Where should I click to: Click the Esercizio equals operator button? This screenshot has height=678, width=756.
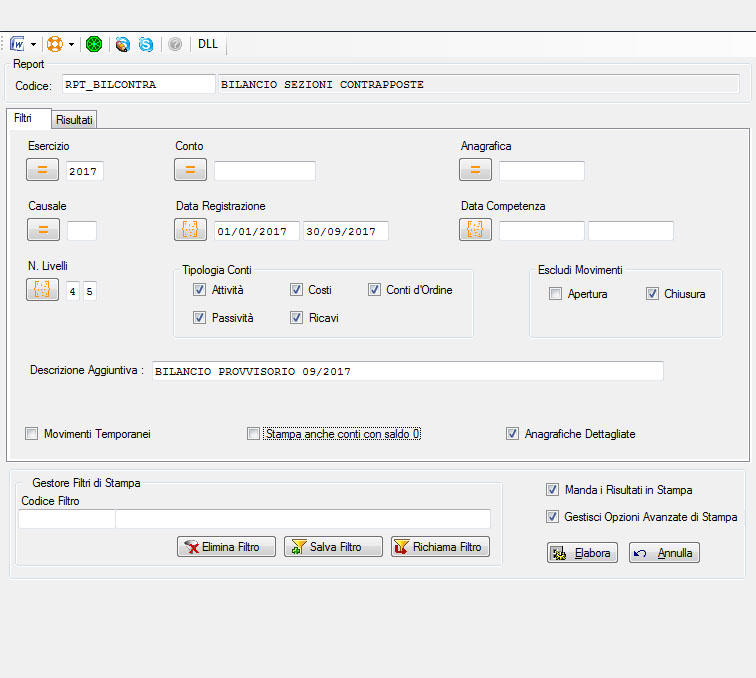[42, 170]
